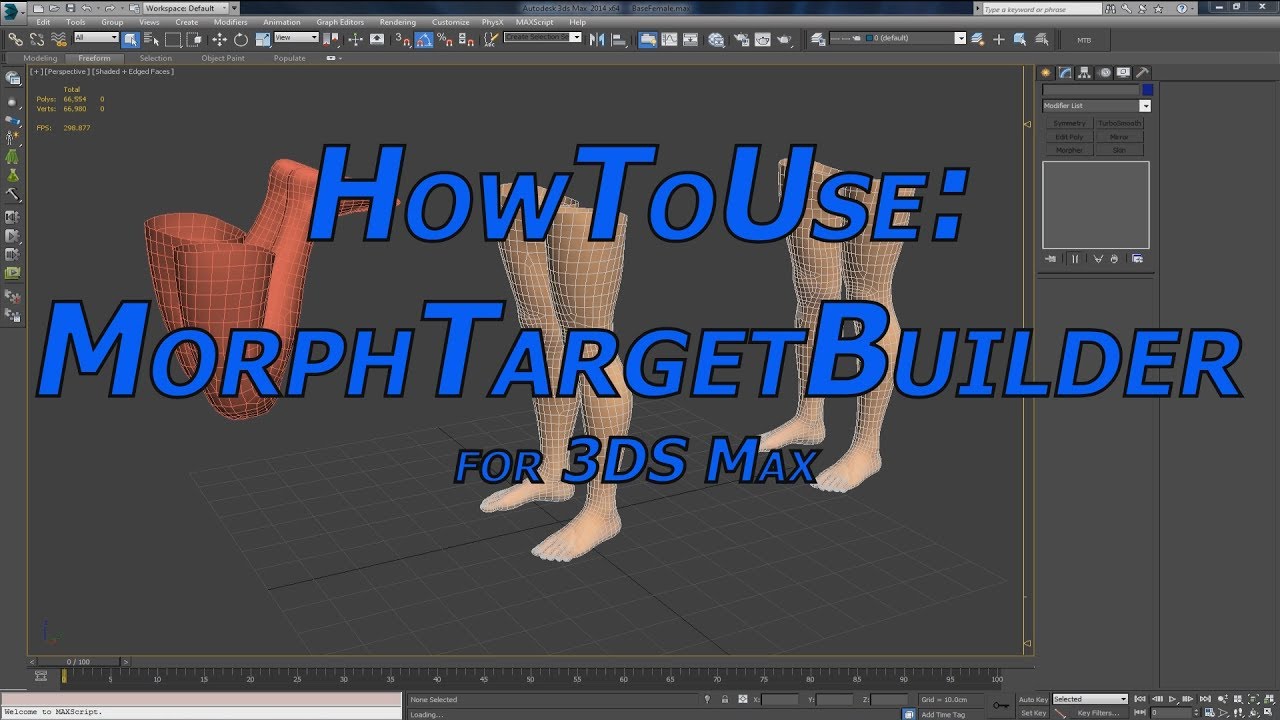Activate the Select Object tool
This screenshot has height=720, width=1280.
point(130,39)
